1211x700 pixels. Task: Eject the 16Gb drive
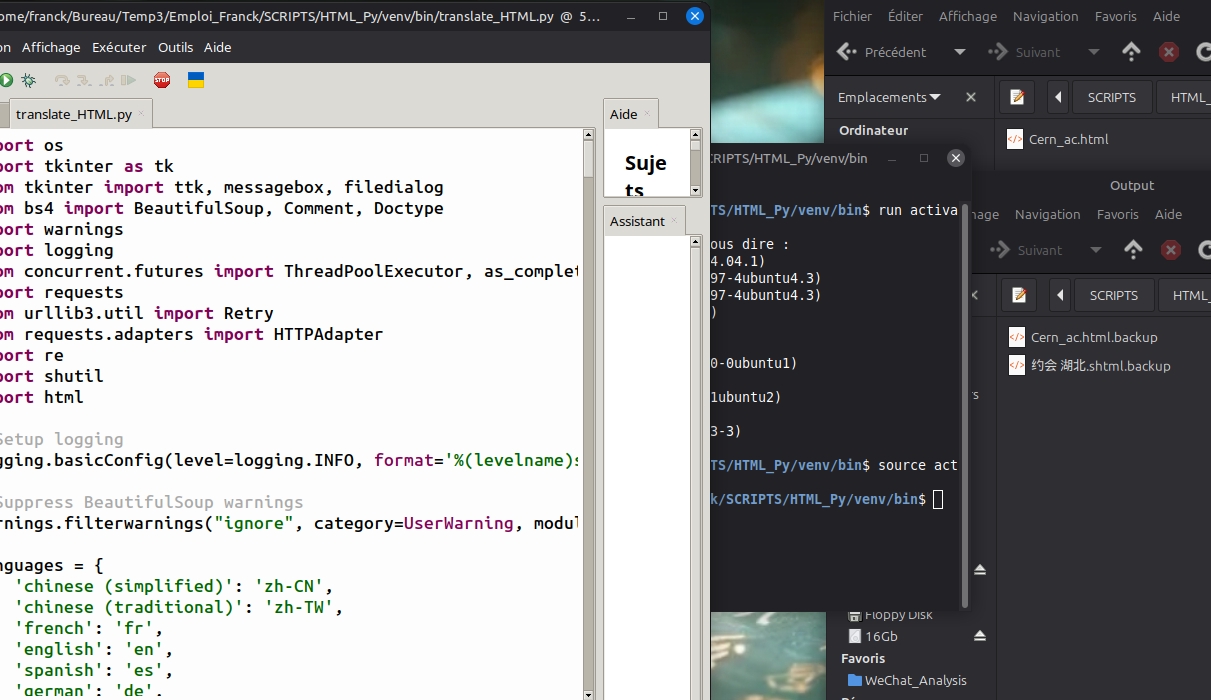coord(980,636)
